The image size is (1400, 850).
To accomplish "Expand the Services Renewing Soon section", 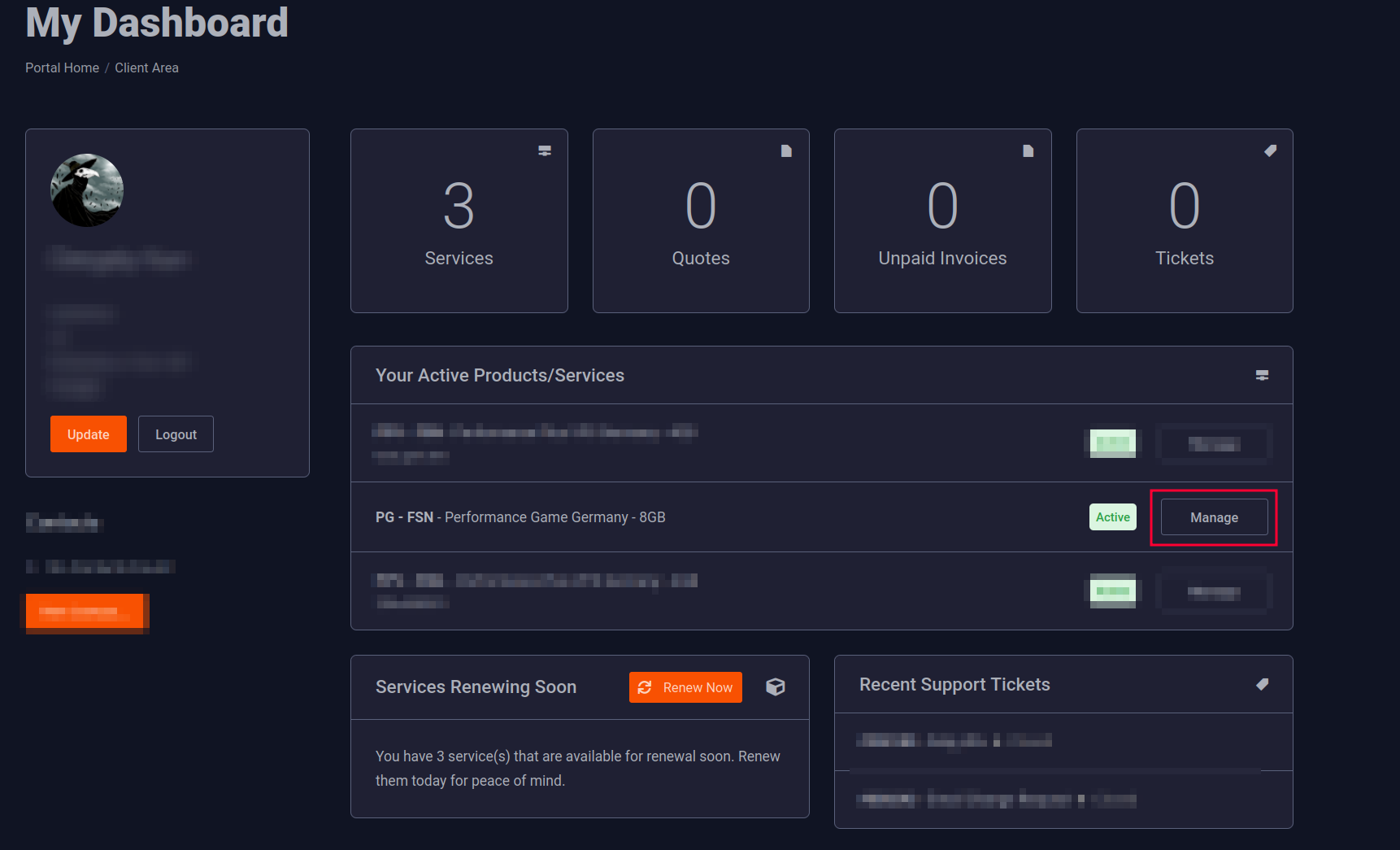I will click(x=476, y=687).
